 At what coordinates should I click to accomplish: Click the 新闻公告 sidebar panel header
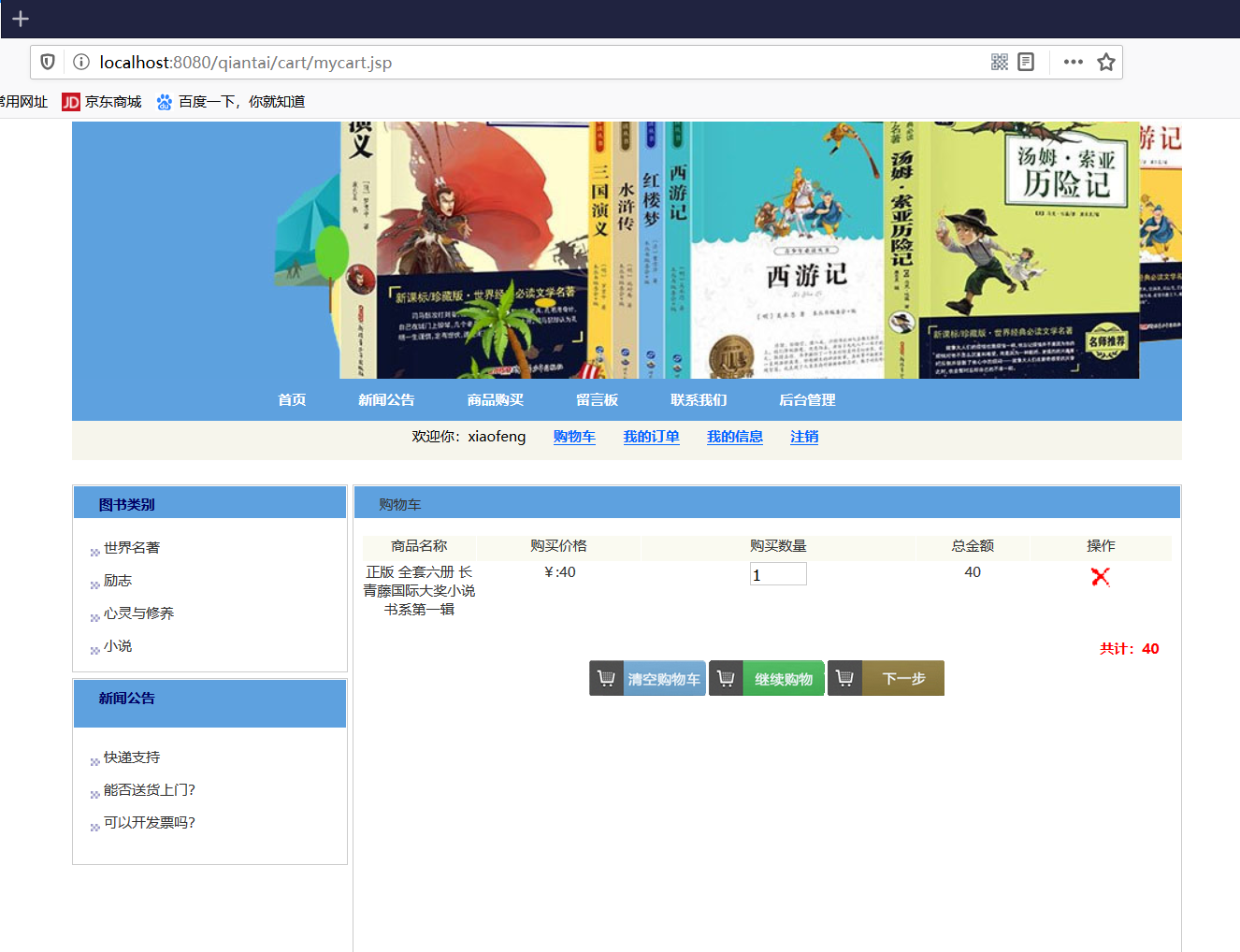(x=209, y=703)
